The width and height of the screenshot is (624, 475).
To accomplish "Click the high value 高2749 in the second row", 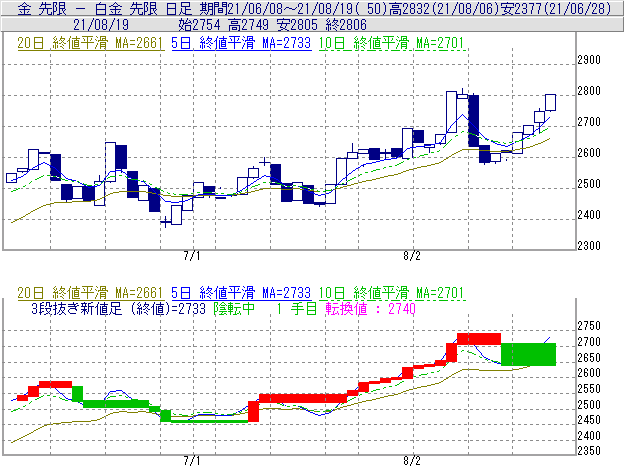I will tap(248, 25).
